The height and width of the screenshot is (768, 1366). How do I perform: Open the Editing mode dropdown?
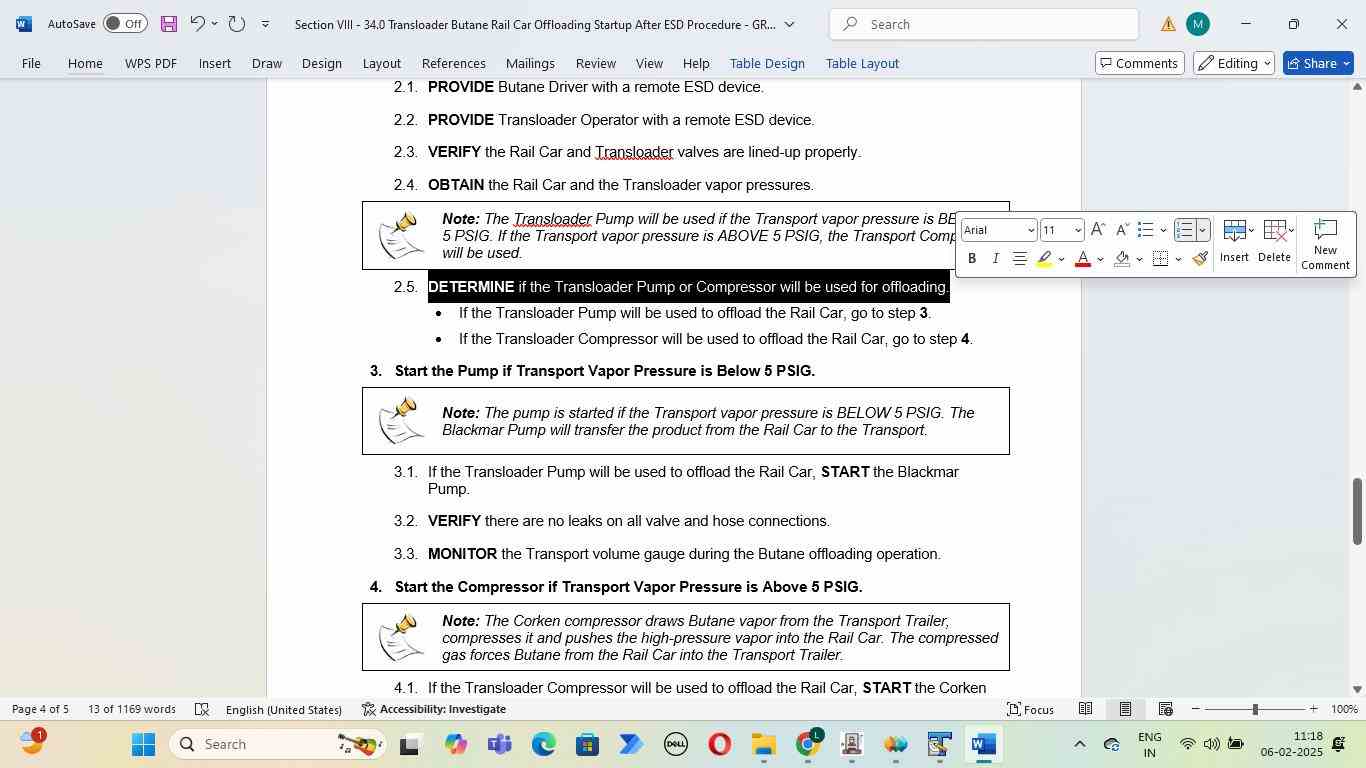tap(1234, 63)
